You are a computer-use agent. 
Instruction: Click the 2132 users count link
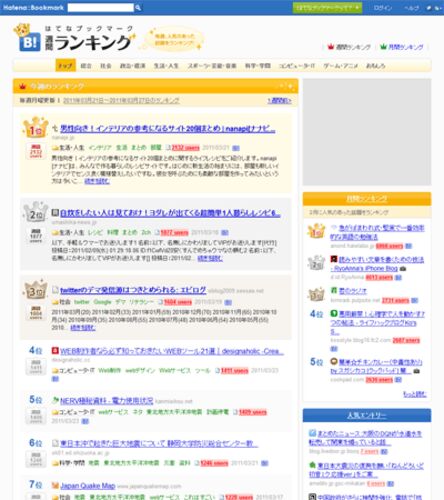coord(186,148)
